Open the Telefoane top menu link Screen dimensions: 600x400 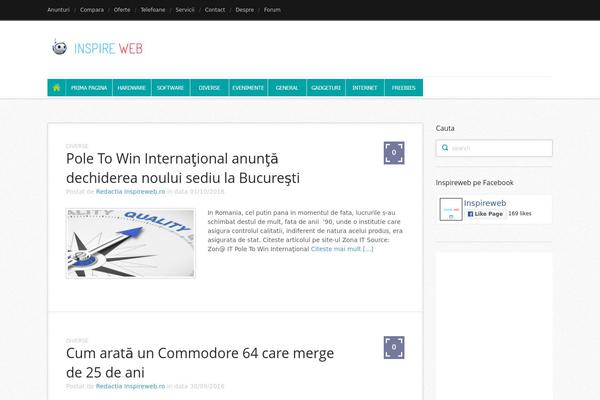[153, 10]
